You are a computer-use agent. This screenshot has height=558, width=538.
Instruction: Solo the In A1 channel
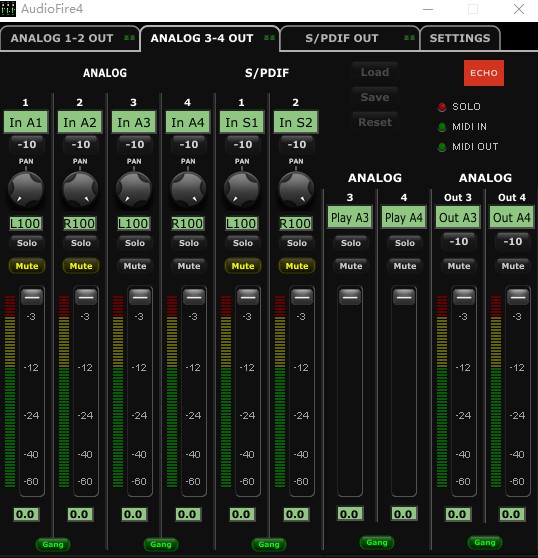point(27,243)
